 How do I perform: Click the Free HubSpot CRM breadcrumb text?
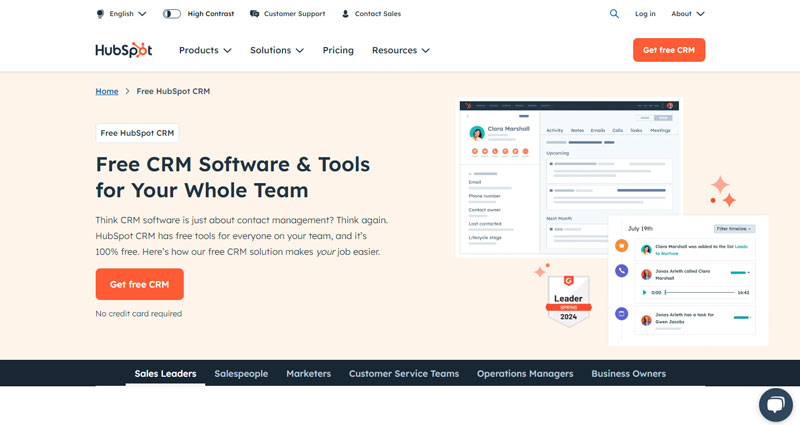pos(173,91)
